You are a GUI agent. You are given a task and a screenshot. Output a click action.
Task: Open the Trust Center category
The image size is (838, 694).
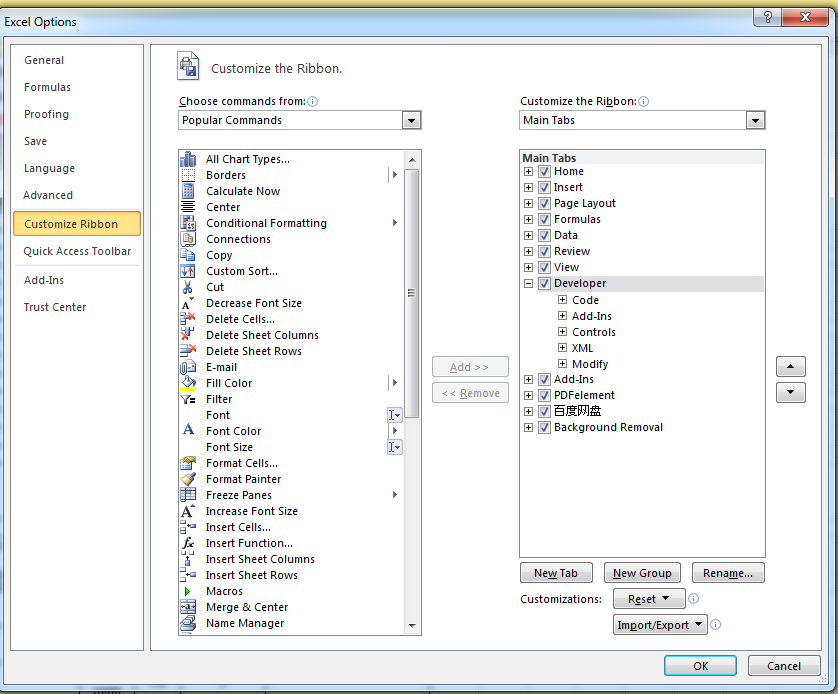(x=55, y=307)
